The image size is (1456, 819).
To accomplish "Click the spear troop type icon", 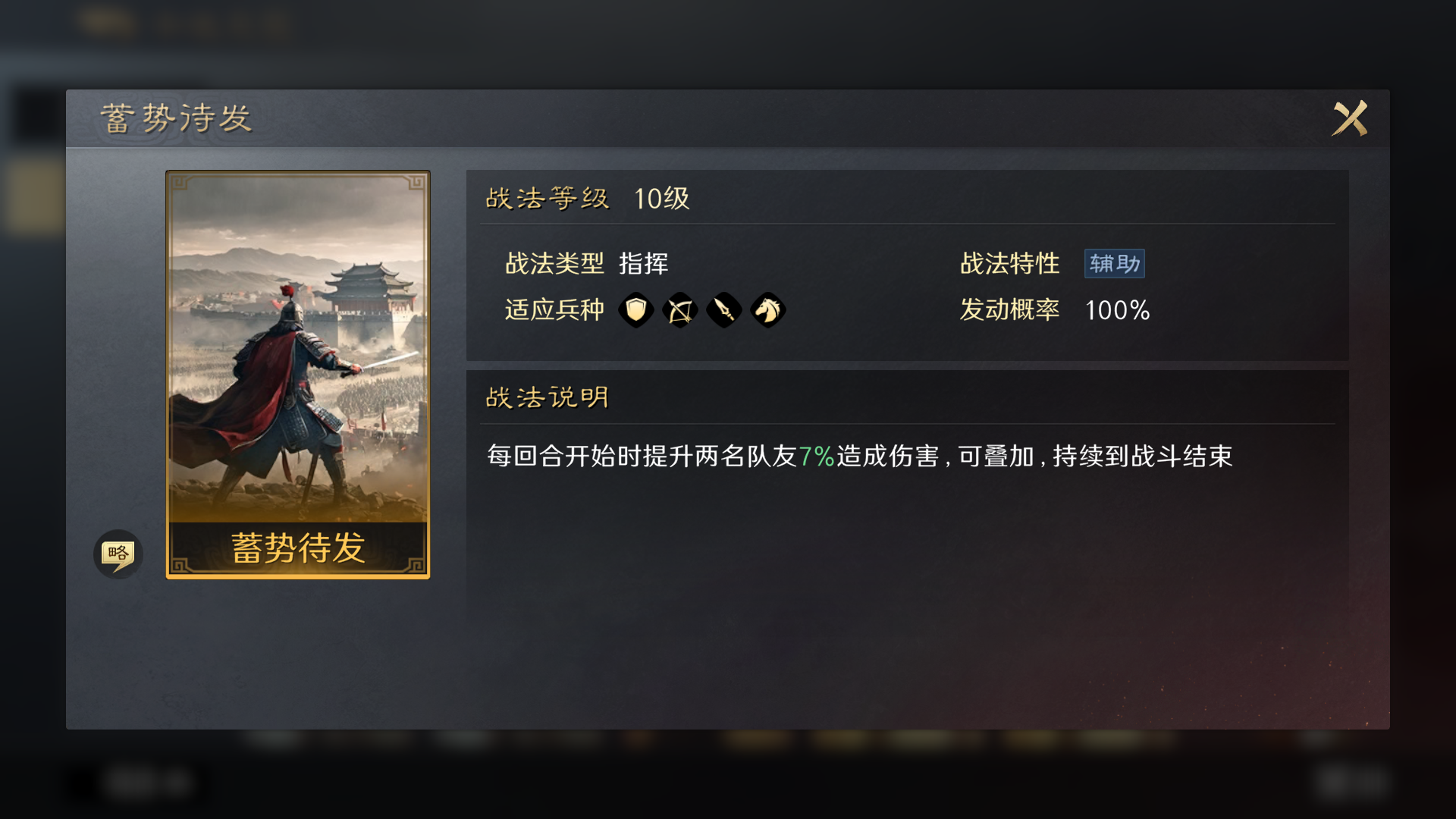I will point(723,310).
